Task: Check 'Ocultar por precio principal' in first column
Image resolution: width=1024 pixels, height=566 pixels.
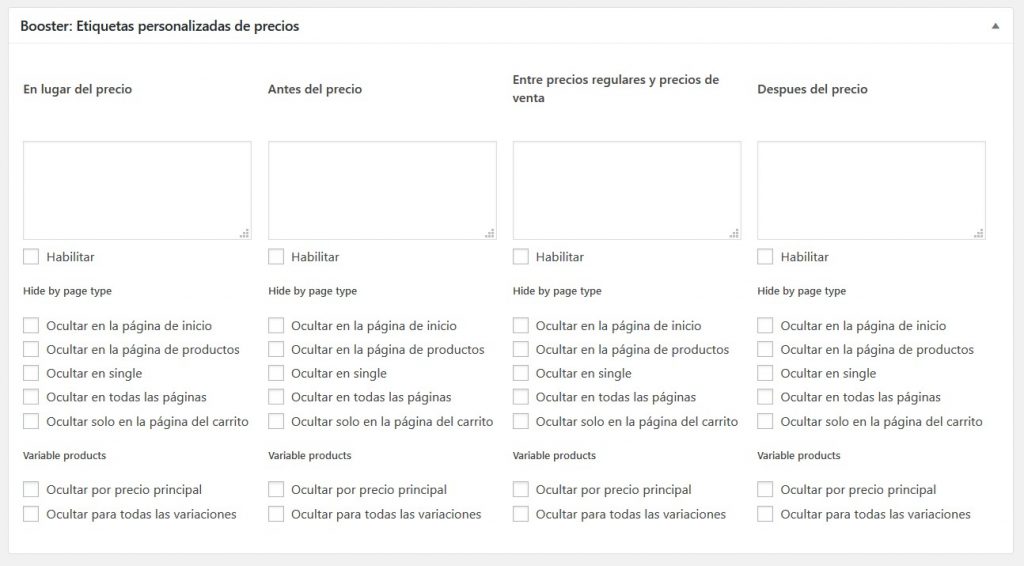Action: pyautogui.click(x=31, y=490)
